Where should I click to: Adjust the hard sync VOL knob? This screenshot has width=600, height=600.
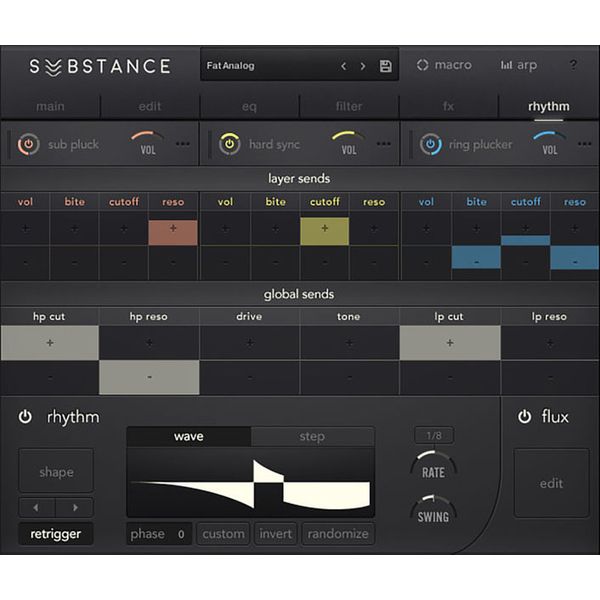349,143
